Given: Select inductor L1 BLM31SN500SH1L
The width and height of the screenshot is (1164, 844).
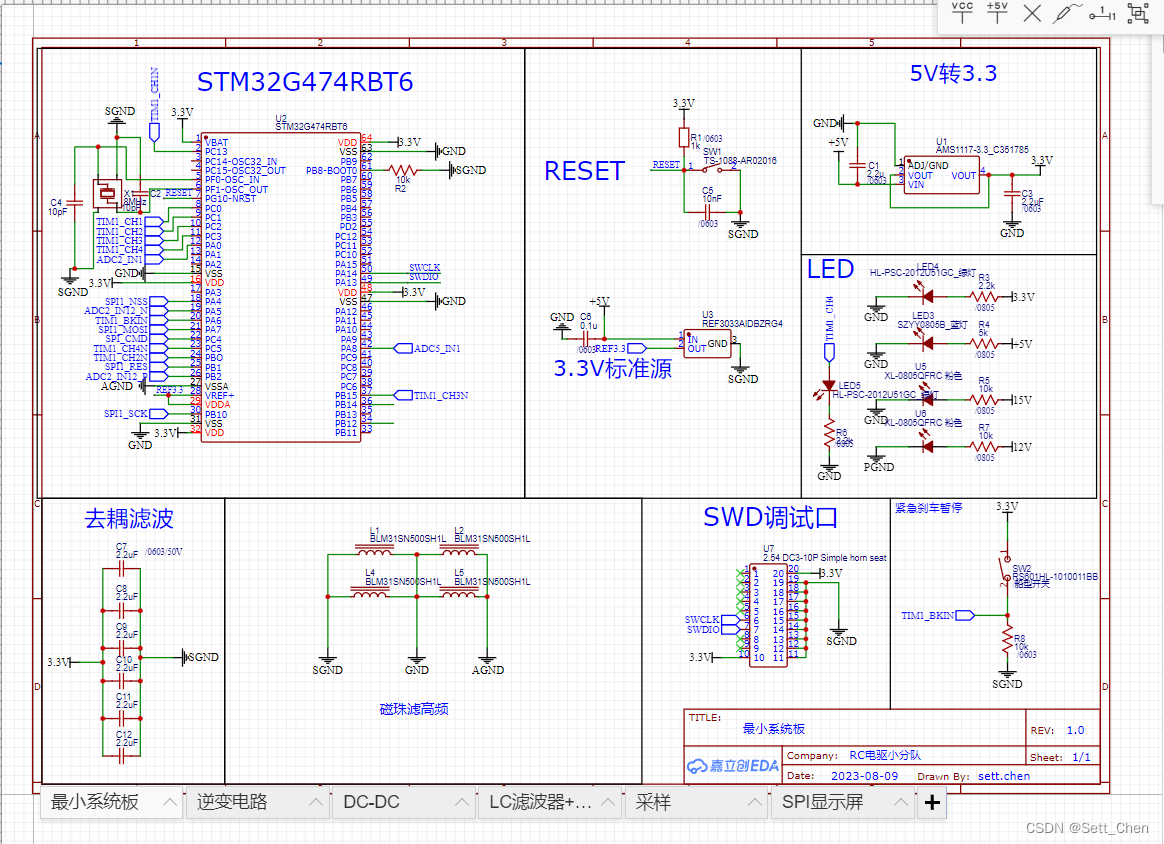Looking at the screenshot, I should coord(374,552).
